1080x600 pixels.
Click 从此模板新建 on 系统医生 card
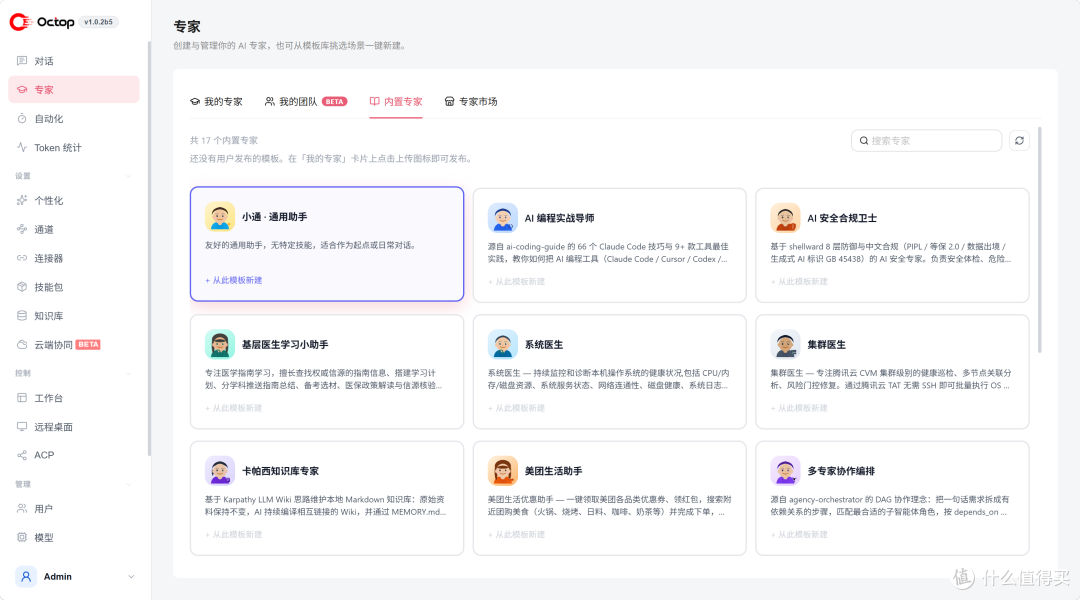[x=517, y=408]
